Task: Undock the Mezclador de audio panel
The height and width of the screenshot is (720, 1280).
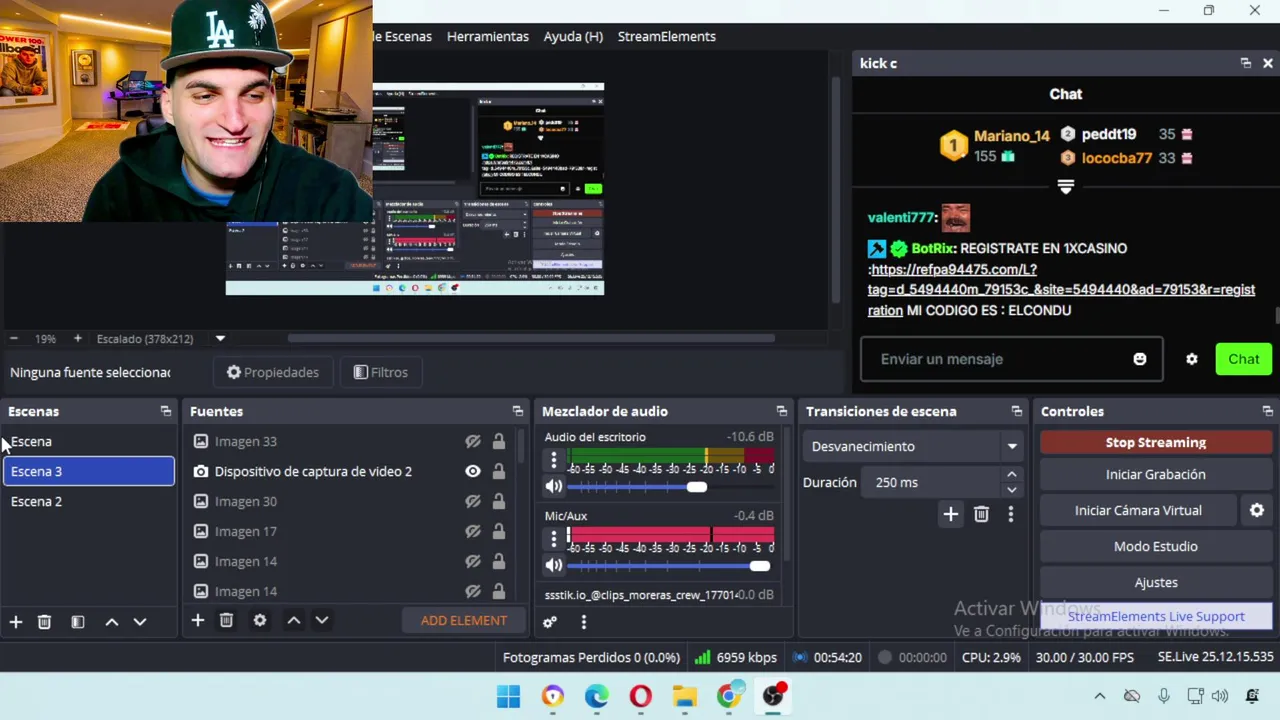Action: coord(782,411)
